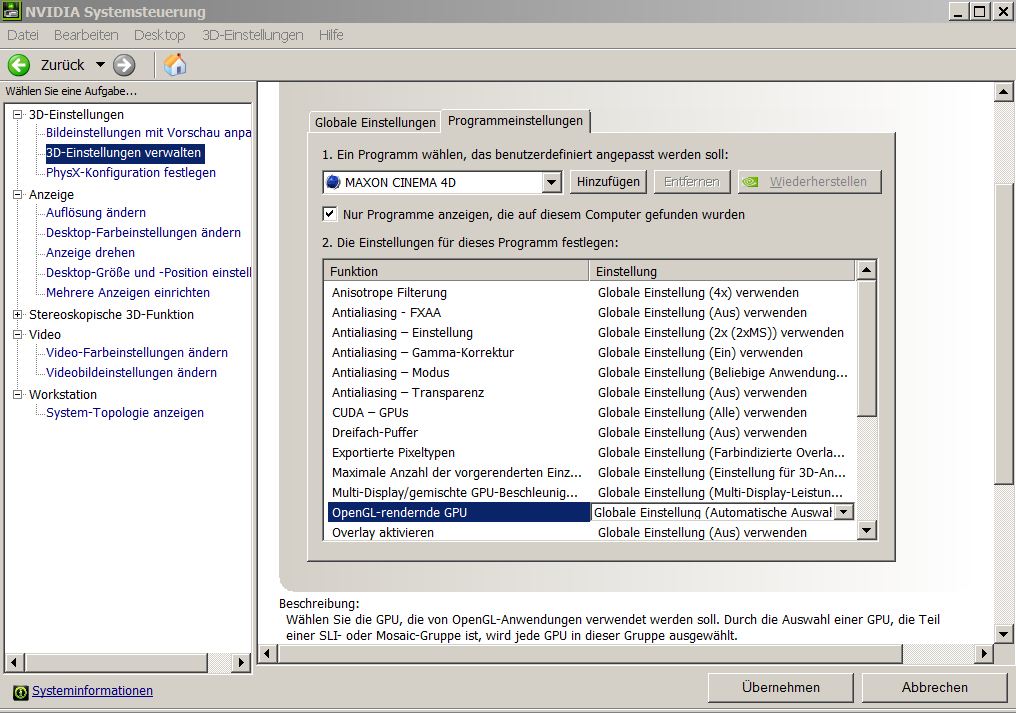Select the Anisotrope Filterung row
Screen dimensions: 1016x713
coord(590,293)
